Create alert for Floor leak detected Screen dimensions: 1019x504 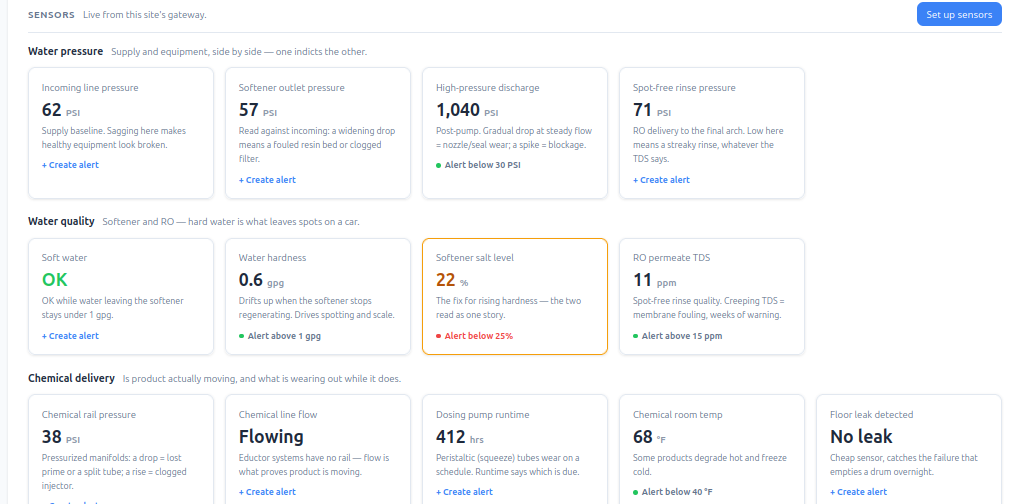coord(858,492)
